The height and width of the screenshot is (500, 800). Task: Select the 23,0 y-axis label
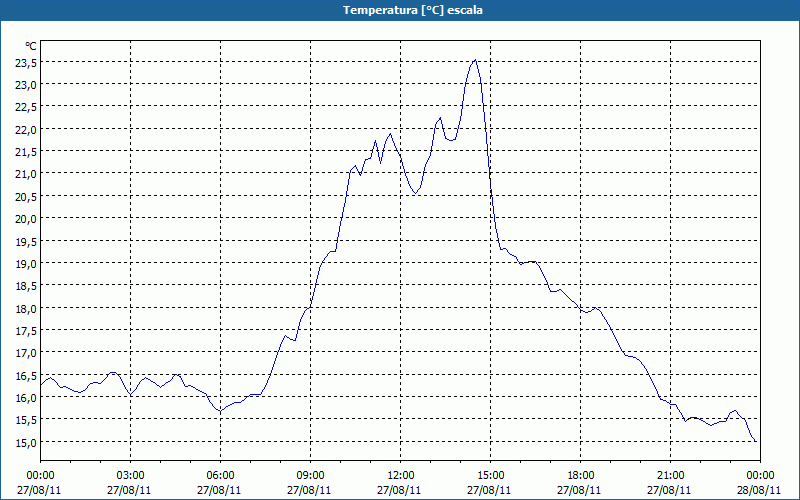coord(25,85)
